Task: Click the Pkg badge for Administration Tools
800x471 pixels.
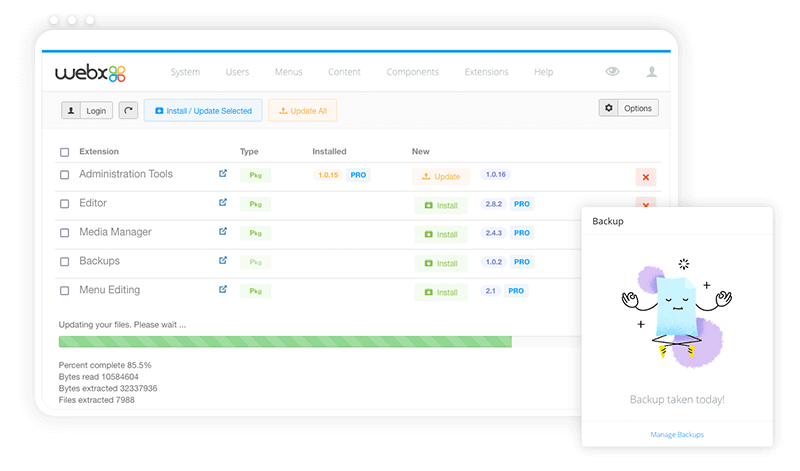Action: 256,175
